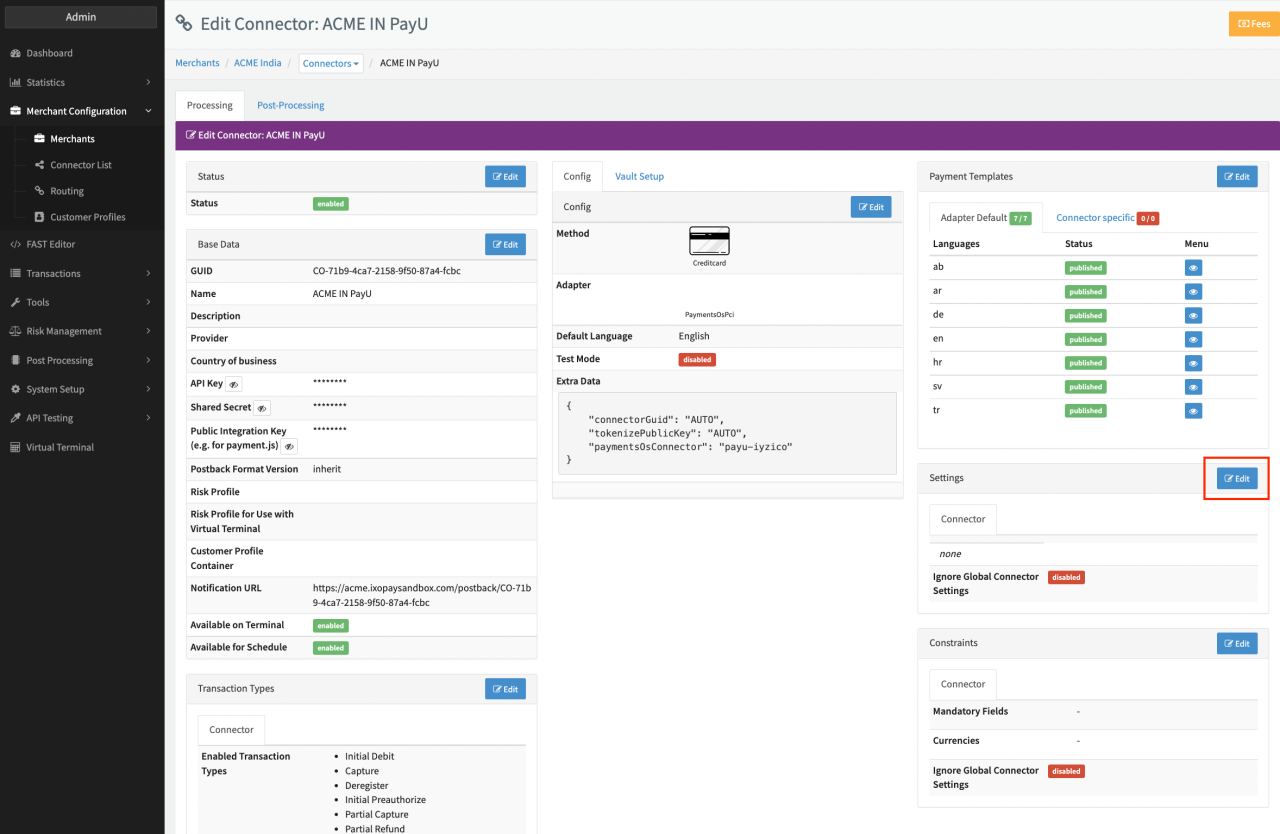This screenshot has height=834, width=1280.
Task: Click the FAST Editor code icon
Action: [16, 244]
